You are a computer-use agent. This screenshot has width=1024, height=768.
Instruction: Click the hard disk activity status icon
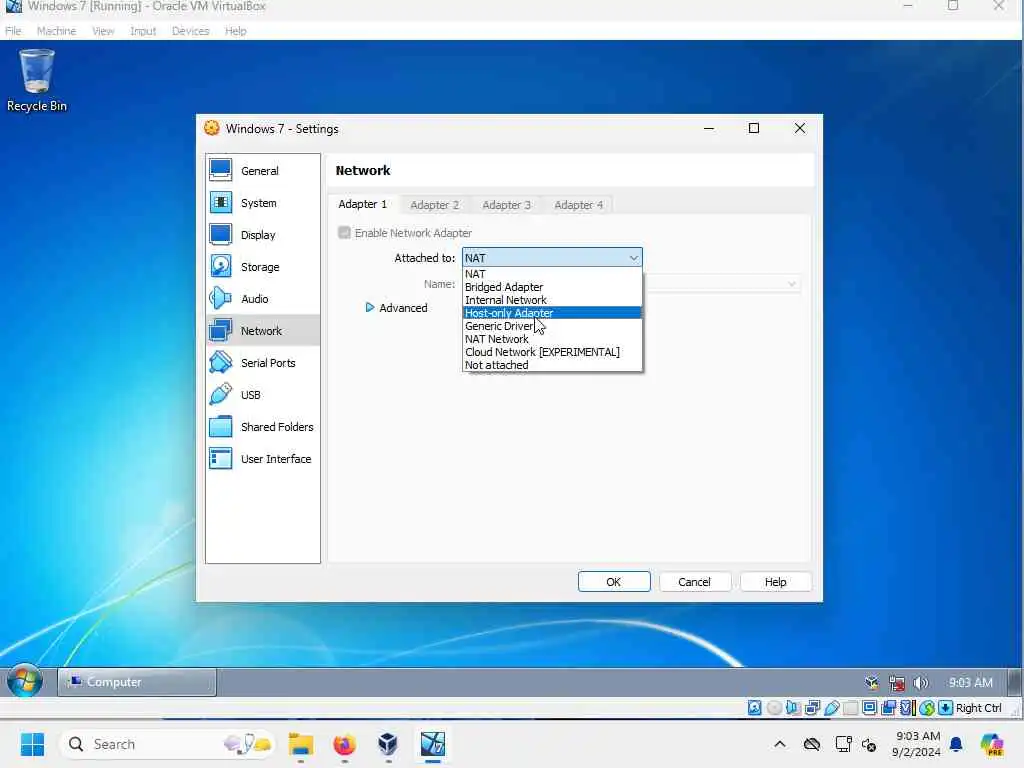754,708
